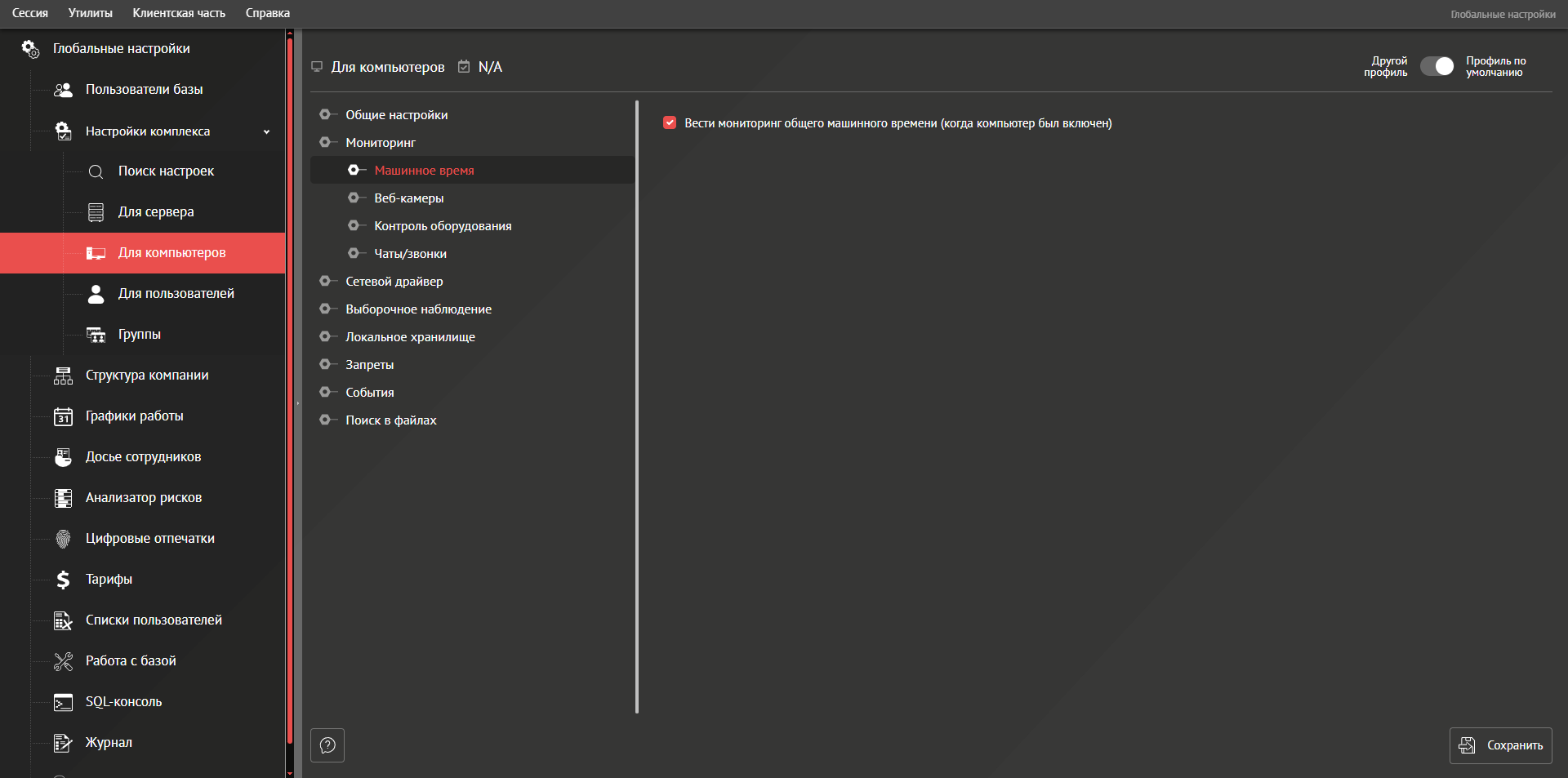Open the Справка menu
The height and width of the screenshot is (778, 1568).
click(x=267, y=13)
